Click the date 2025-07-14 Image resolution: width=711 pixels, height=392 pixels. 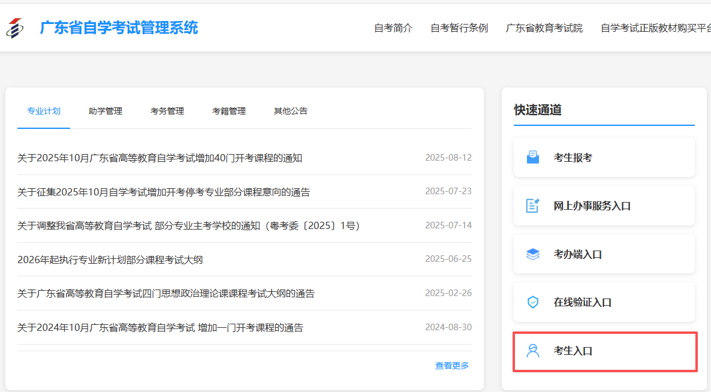[x=448, y=225]
